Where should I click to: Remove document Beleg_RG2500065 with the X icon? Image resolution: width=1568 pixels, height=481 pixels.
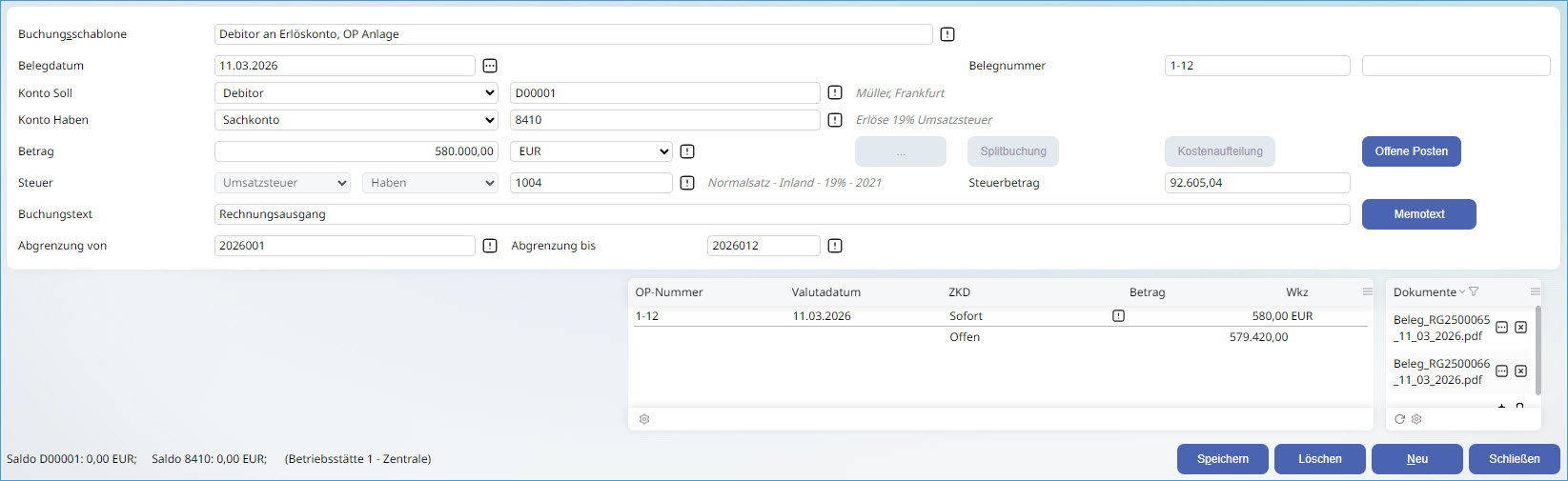[x=1520, y=328]
